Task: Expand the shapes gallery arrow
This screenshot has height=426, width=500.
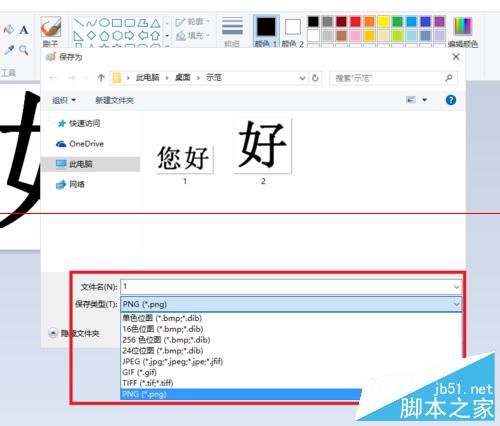Action: click(x=167, y=46)
